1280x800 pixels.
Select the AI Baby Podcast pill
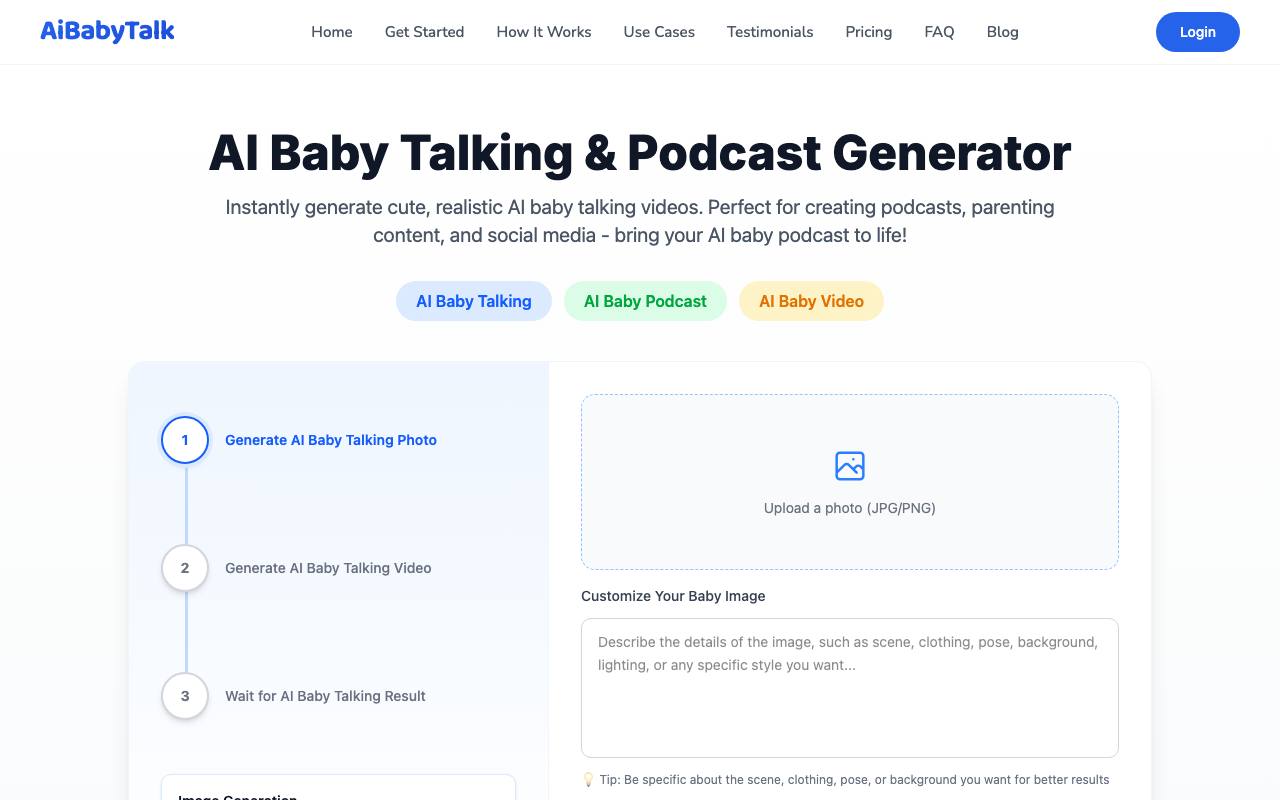pyautogui.click(x=645, y=301)
